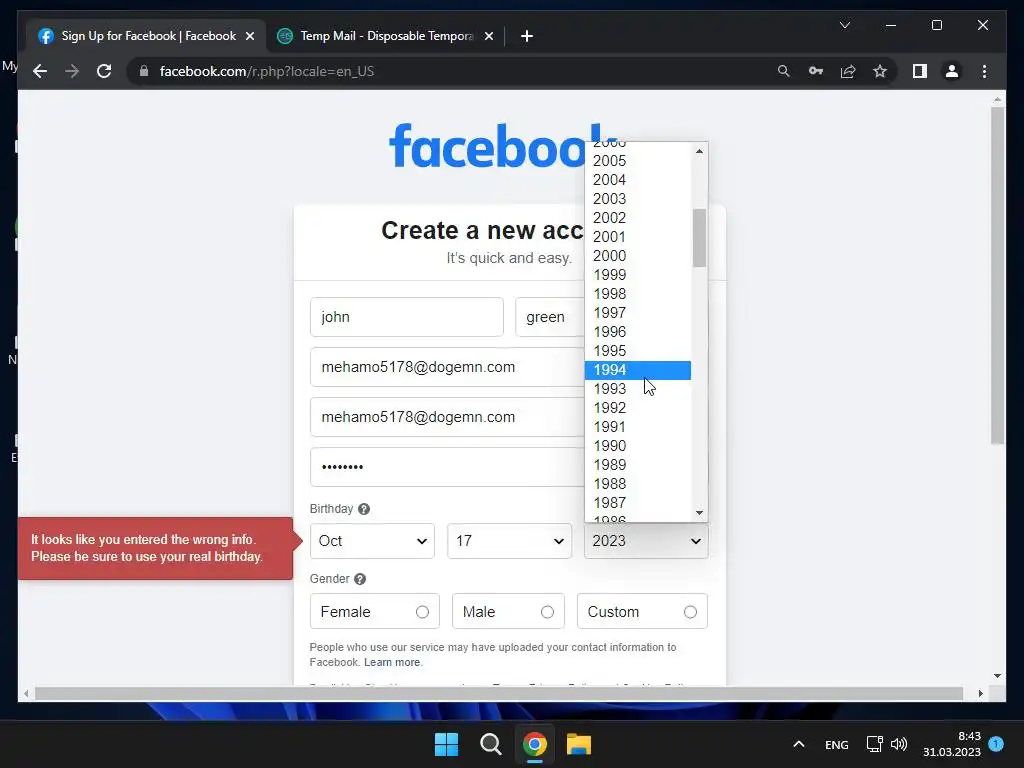Show Gender help question mark

coord(360,579)
